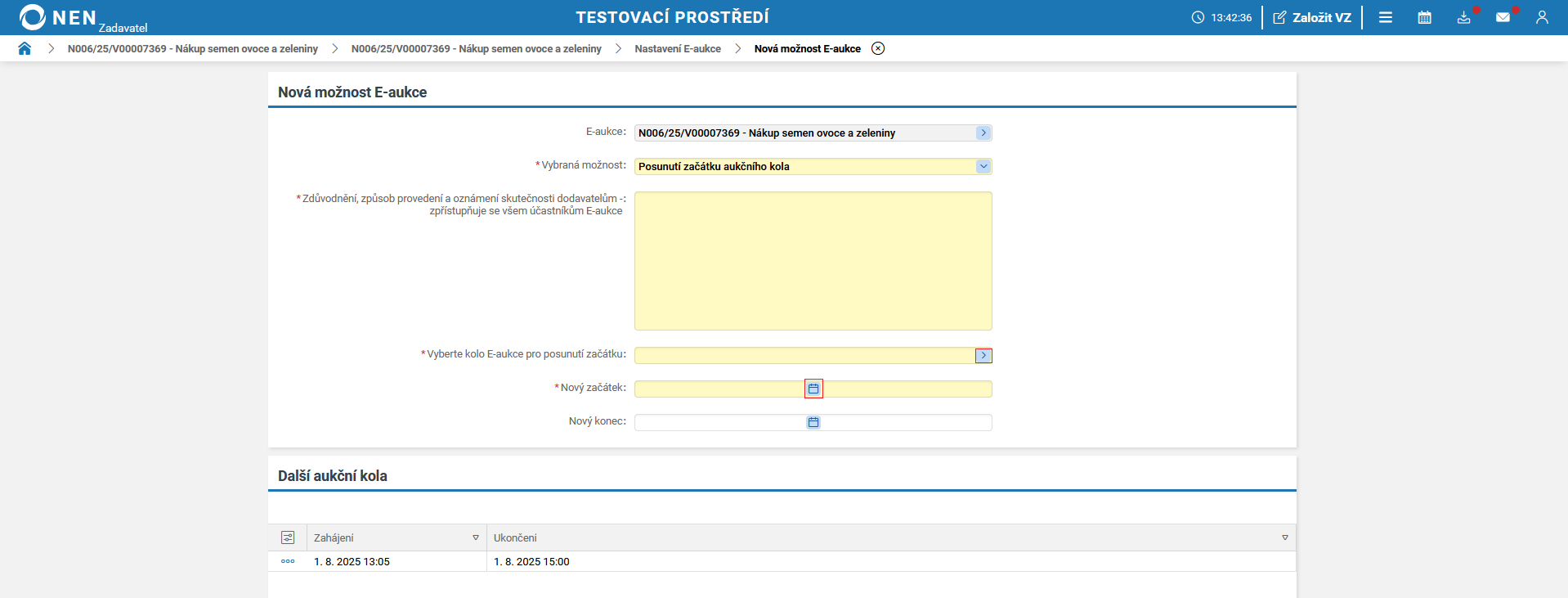Expand the Vybraná možnost dropdown
The width and height of the screenshot is (1568, 598).
pyautogui.click(x=983, y=166)
